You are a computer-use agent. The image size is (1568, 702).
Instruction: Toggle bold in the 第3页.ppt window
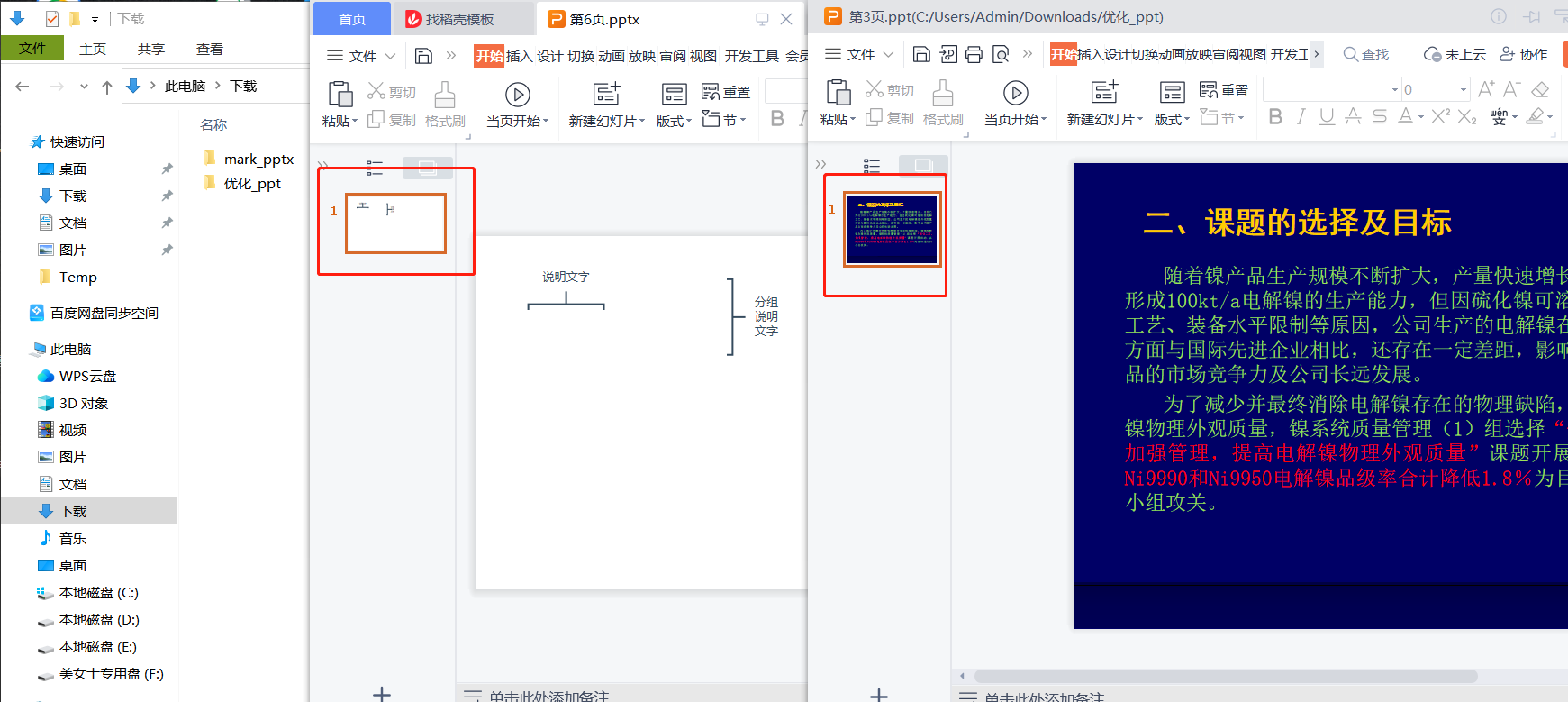[x=1275, y=116]
